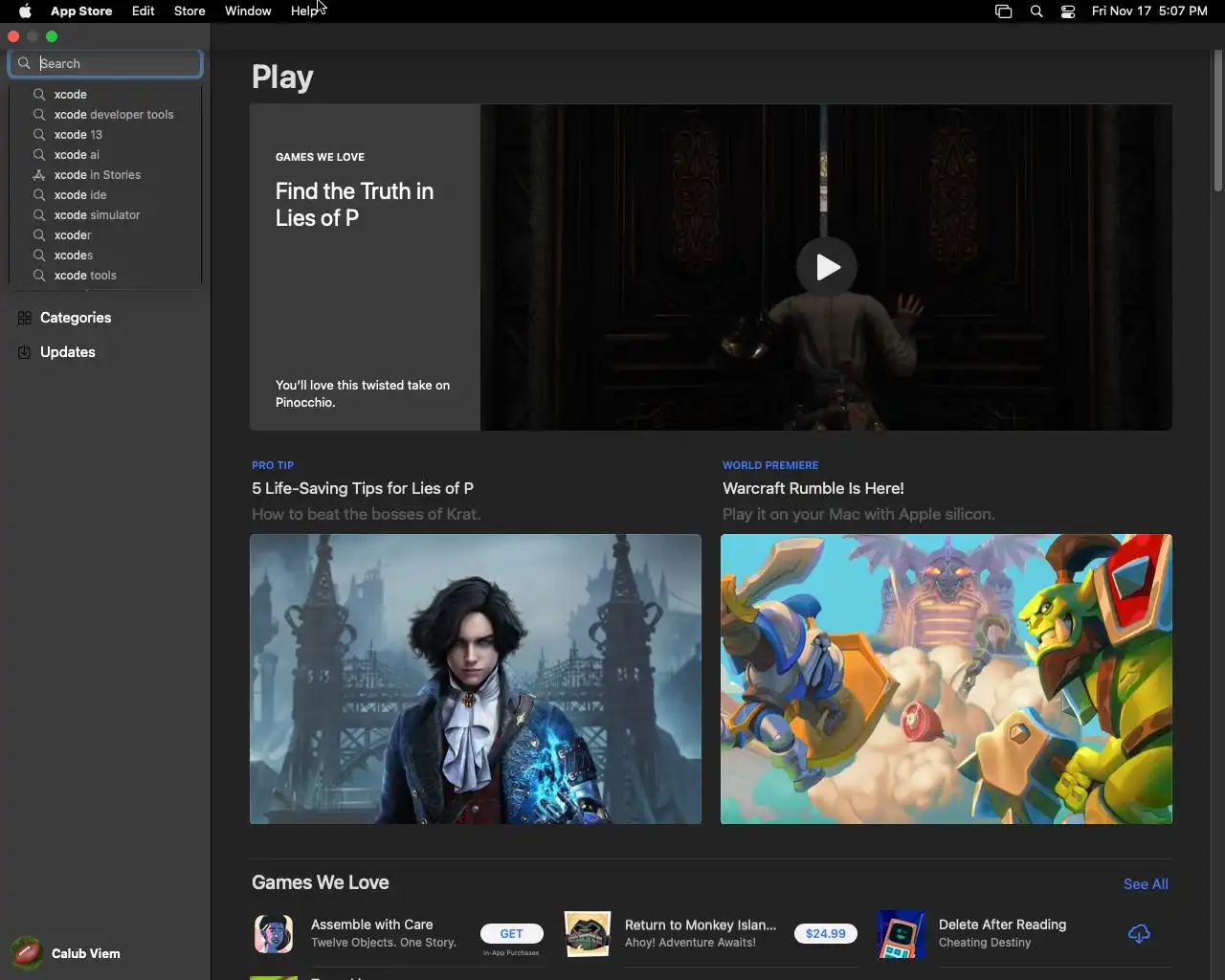This screenshot has width=1225, height=980.
Task: Click the 'Games We Love' section heading
Action: click(x=321, y=882)
